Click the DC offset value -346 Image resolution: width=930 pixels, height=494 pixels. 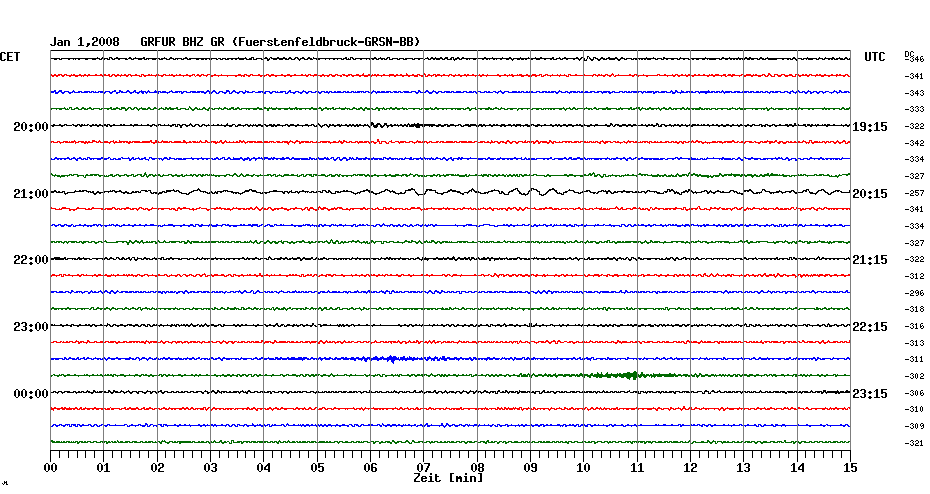[x=916, y=59]
